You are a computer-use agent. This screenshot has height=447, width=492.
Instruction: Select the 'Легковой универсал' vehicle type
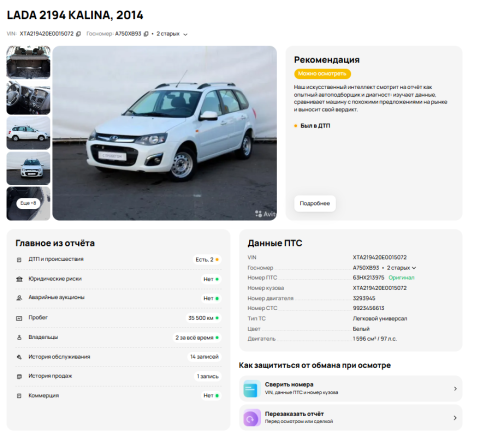380,319
